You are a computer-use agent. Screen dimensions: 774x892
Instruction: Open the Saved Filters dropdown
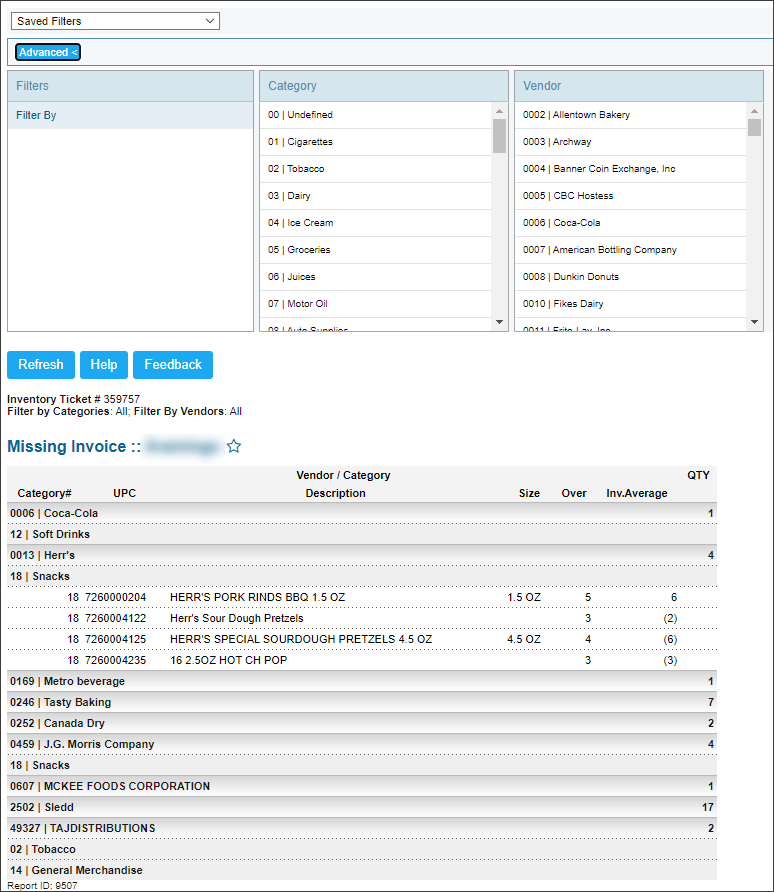click(x=115, y=21)
